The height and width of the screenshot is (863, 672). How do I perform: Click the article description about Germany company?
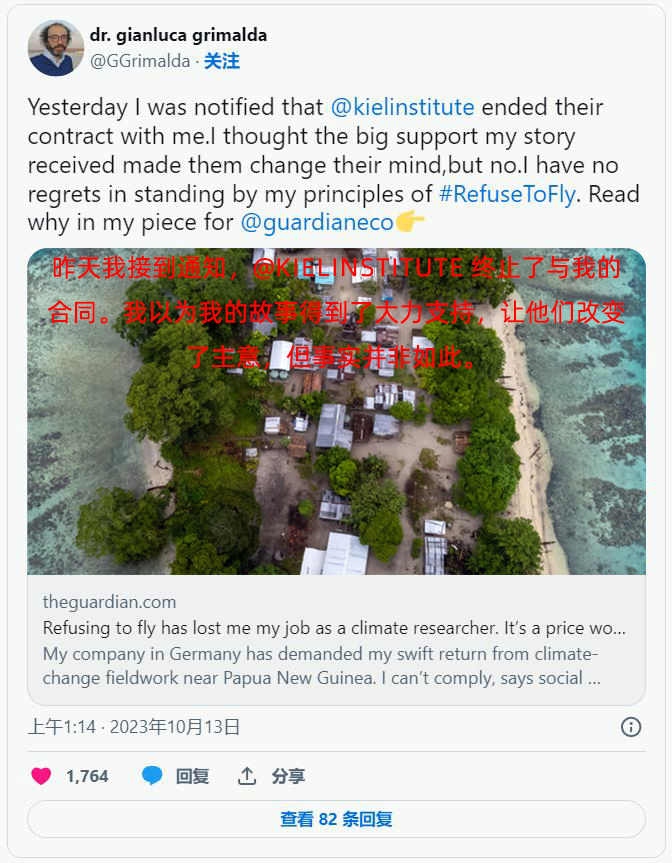321,666
